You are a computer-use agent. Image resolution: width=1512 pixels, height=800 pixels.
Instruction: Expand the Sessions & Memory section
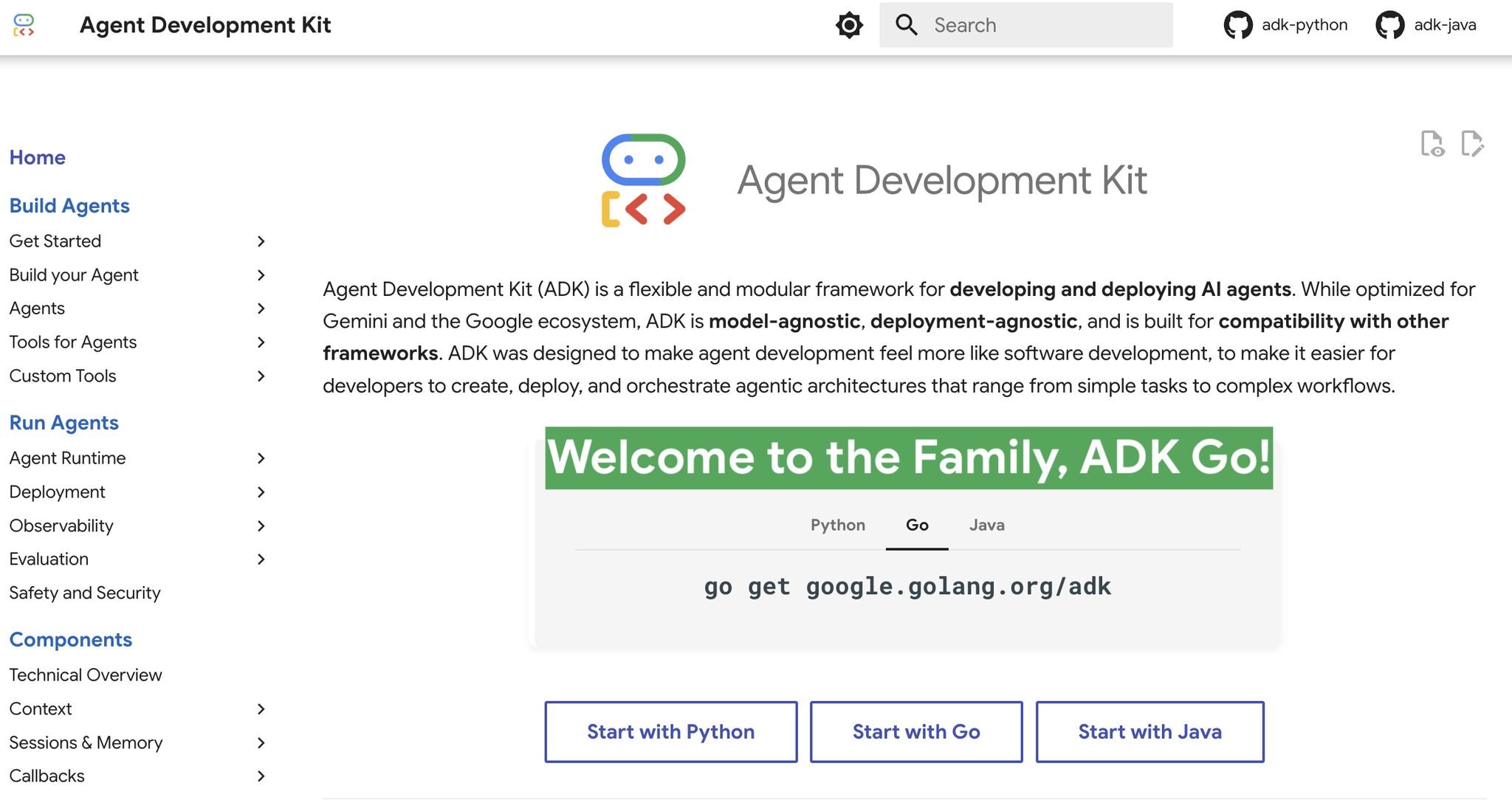coord(261,743)
